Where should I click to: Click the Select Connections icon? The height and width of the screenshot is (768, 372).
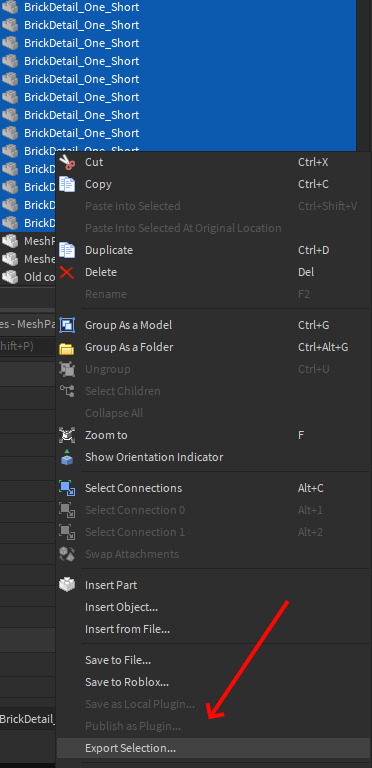coord(67,488)
